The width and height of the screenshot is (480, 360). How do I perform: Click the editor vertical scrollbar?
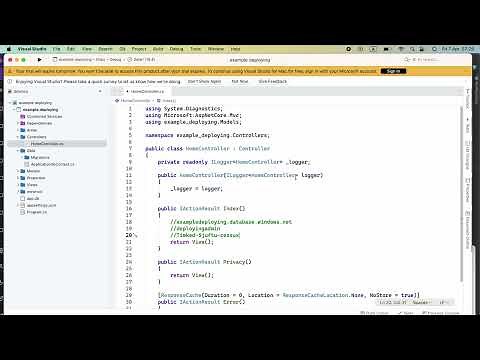point(461,193)
